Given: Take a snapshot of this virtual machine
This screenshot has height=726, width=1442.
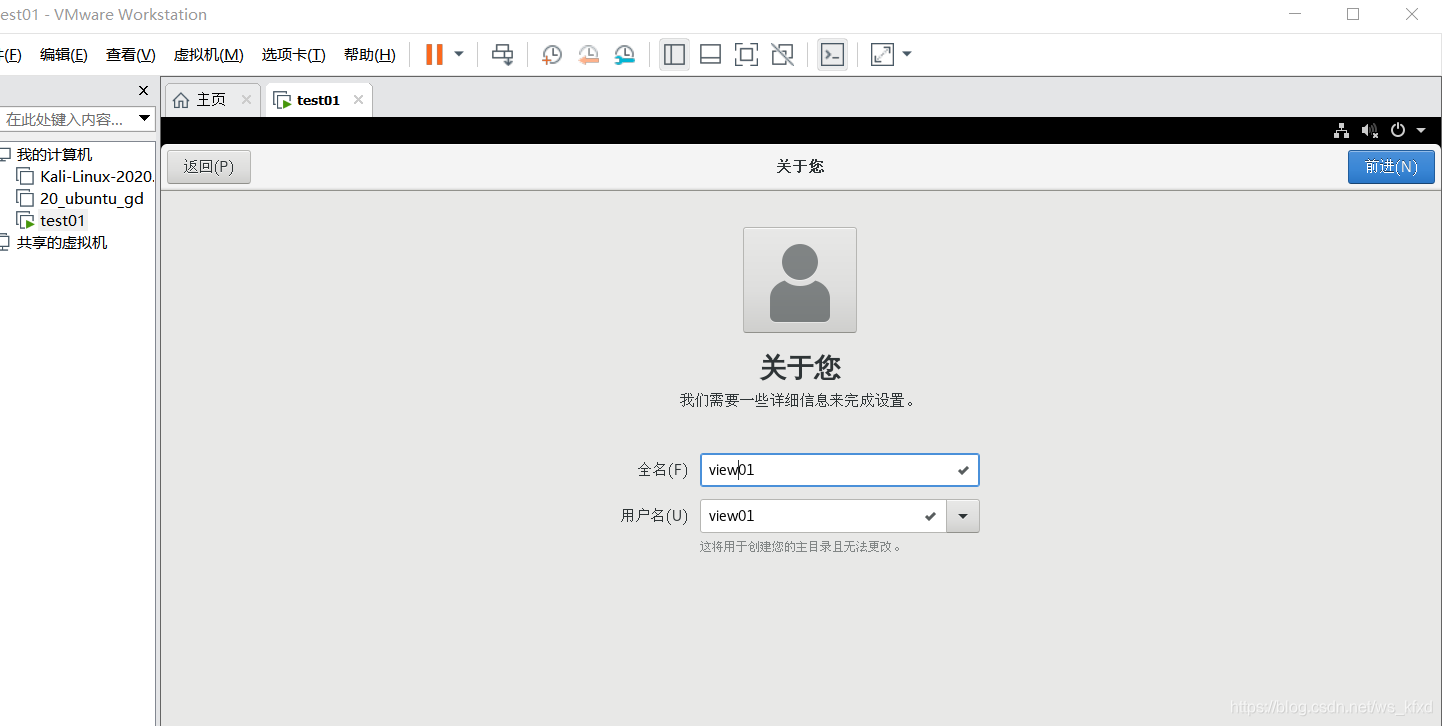Looking at the screenshot, I should pyautogui.click(x=552, y=55).
